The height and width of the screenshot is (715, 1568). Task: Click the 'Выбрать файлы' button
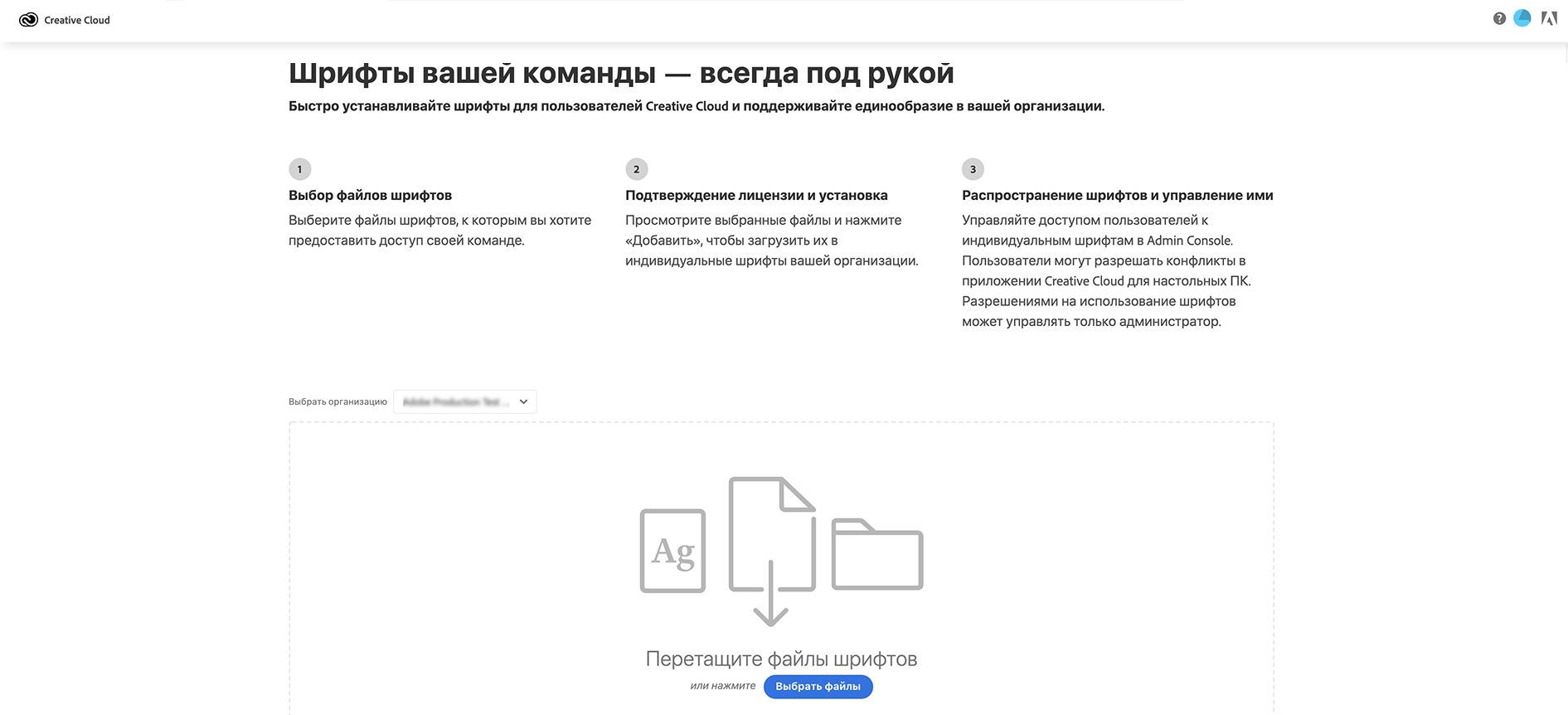[x=818, y=687]
